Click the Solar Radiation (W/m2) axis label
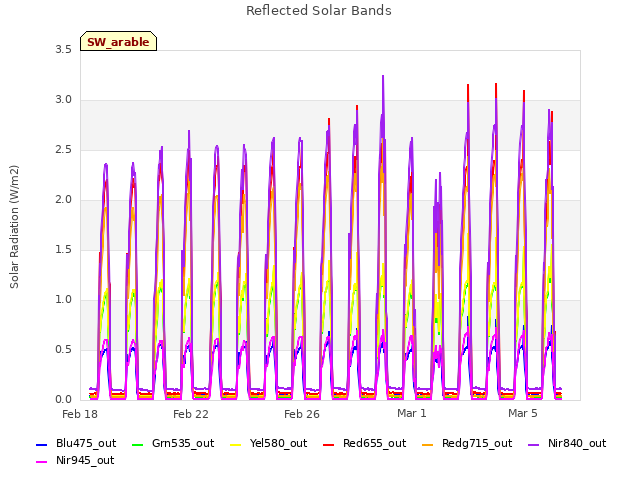The width and height of the screenshot is (640, 480). click(x=14, y=227)
